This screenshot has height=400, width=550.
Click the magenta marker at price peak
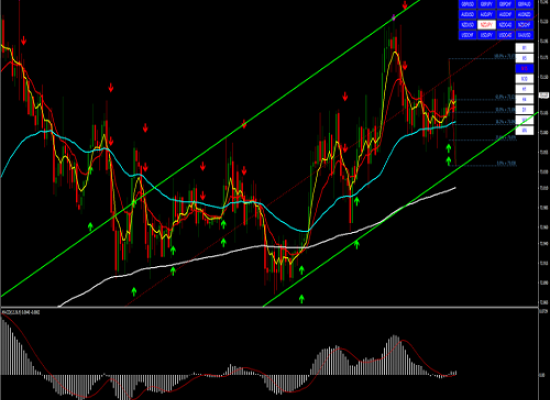pos(394,17)
